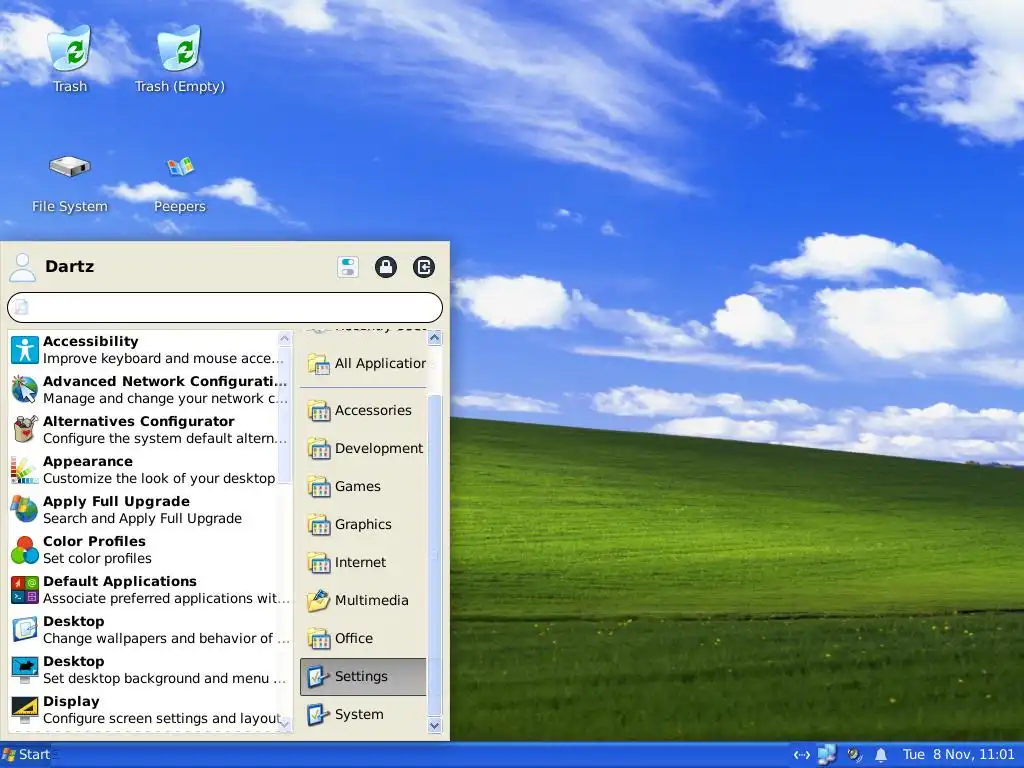Open the Default Applications icon
This screenshot has width=1024, height=768.
pos(25,590)
